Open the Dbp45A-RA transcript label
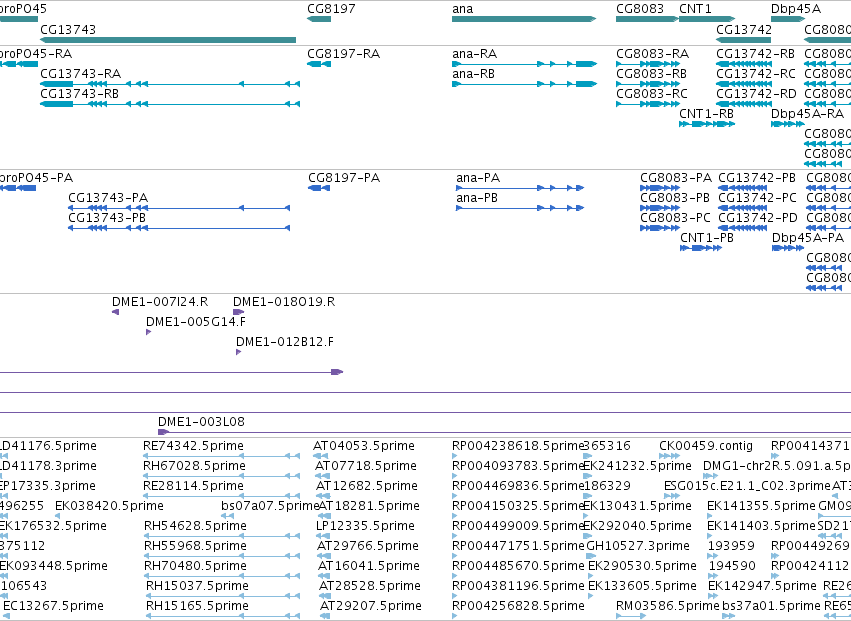This screenshot has width=851, height=621. [x=808, y=113]
